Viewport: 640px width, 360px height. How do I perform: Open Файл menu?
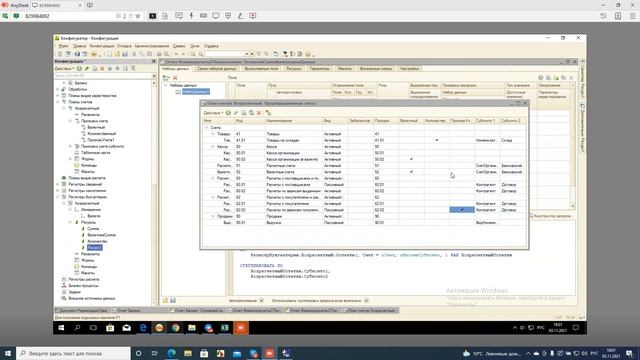coord(63,46)
